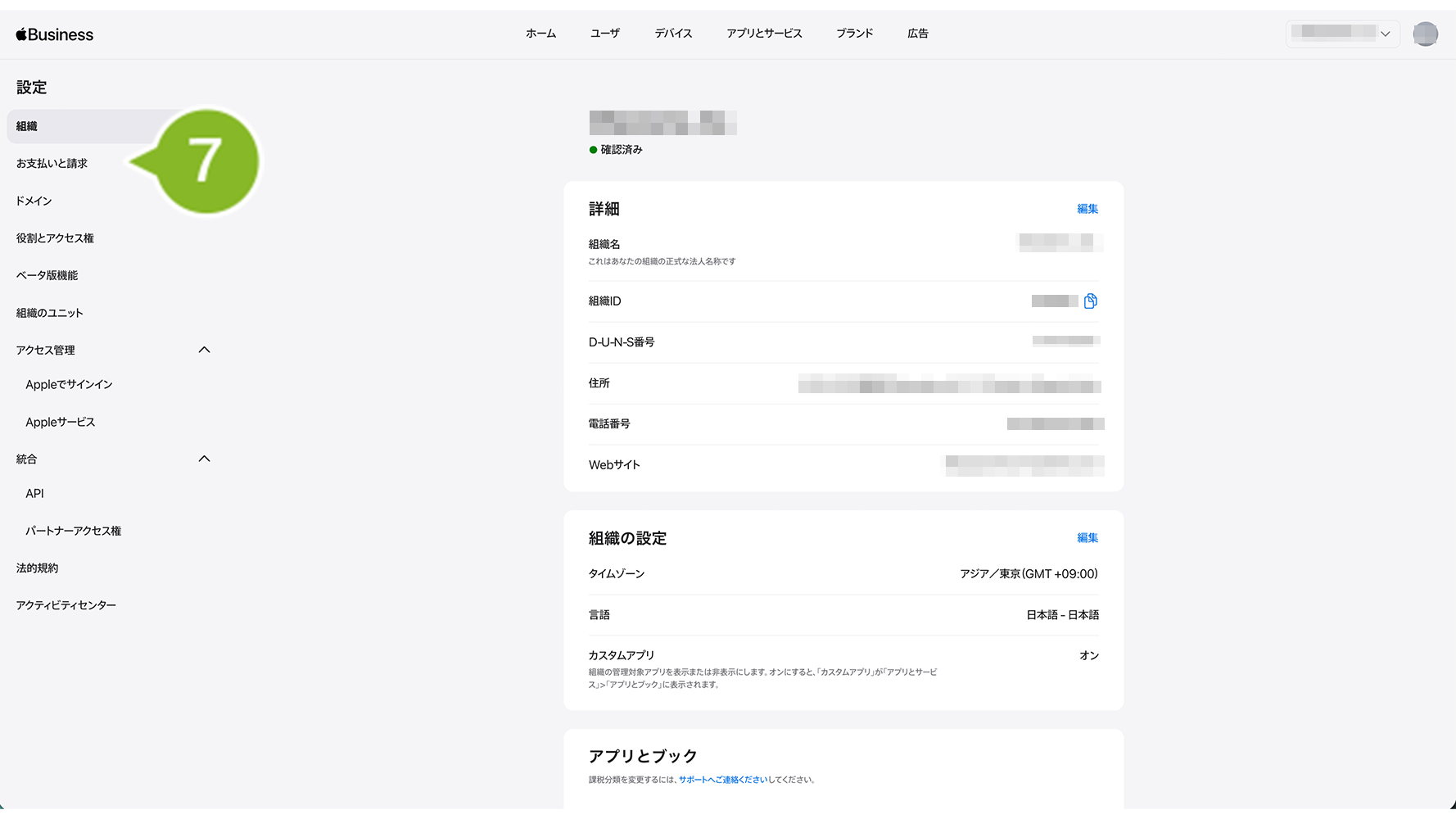Open the API integration item

pyautogui.click(x=34, y=494)
